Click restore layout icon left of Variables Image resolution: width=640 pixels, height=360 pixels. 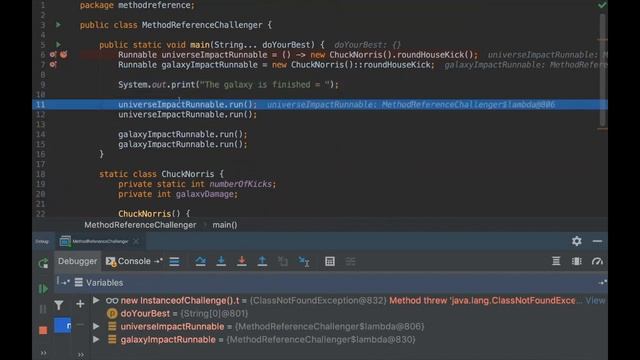coord(63,282)
